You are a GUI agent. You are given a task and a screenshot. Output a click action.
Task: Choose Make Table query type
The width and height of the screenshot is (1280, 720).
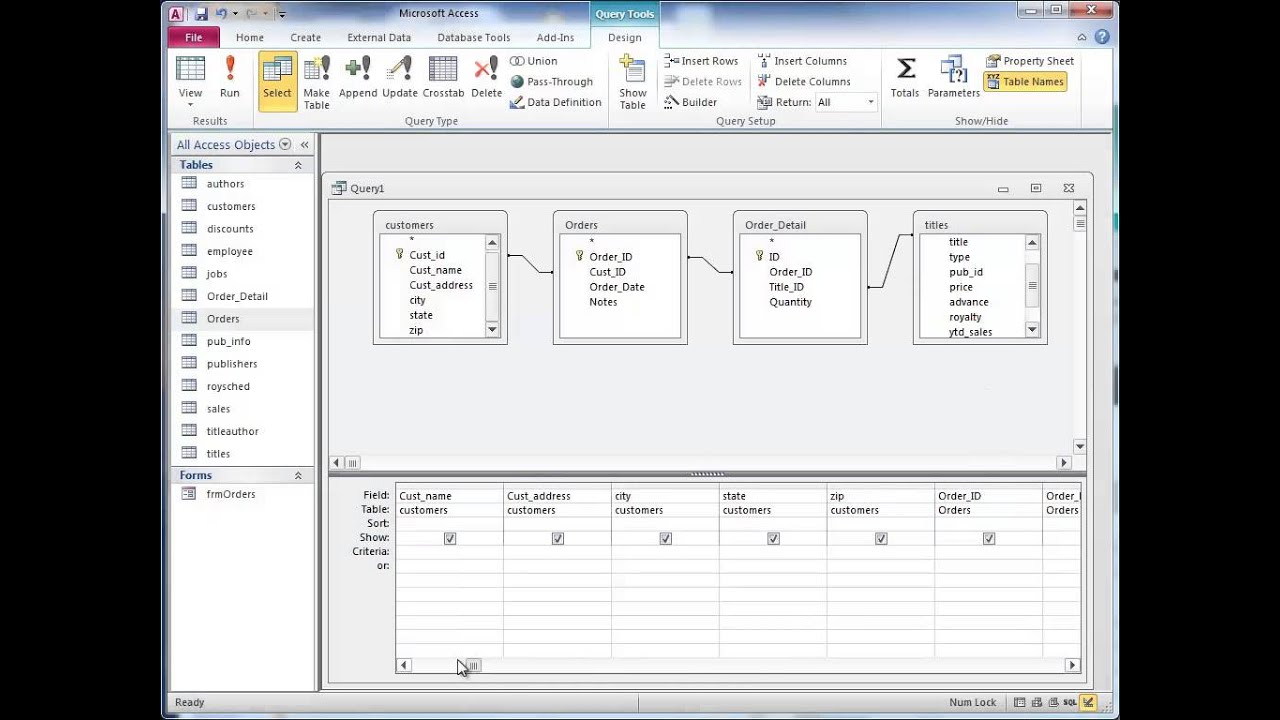click(x=316, y=81)
